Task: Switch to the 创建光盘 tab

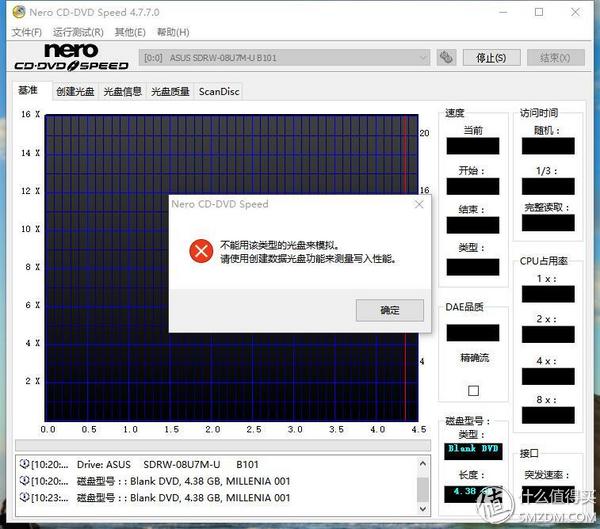Action: pyautogui.click(x=75, y=91)
